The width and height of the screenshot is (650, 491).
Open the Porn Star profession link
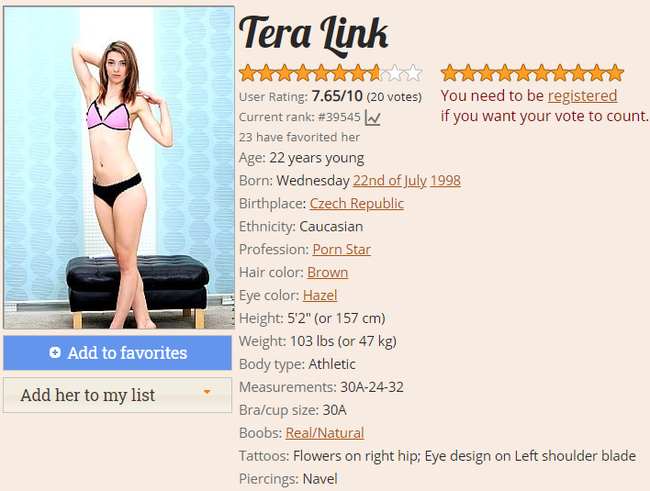coord(342,249)
